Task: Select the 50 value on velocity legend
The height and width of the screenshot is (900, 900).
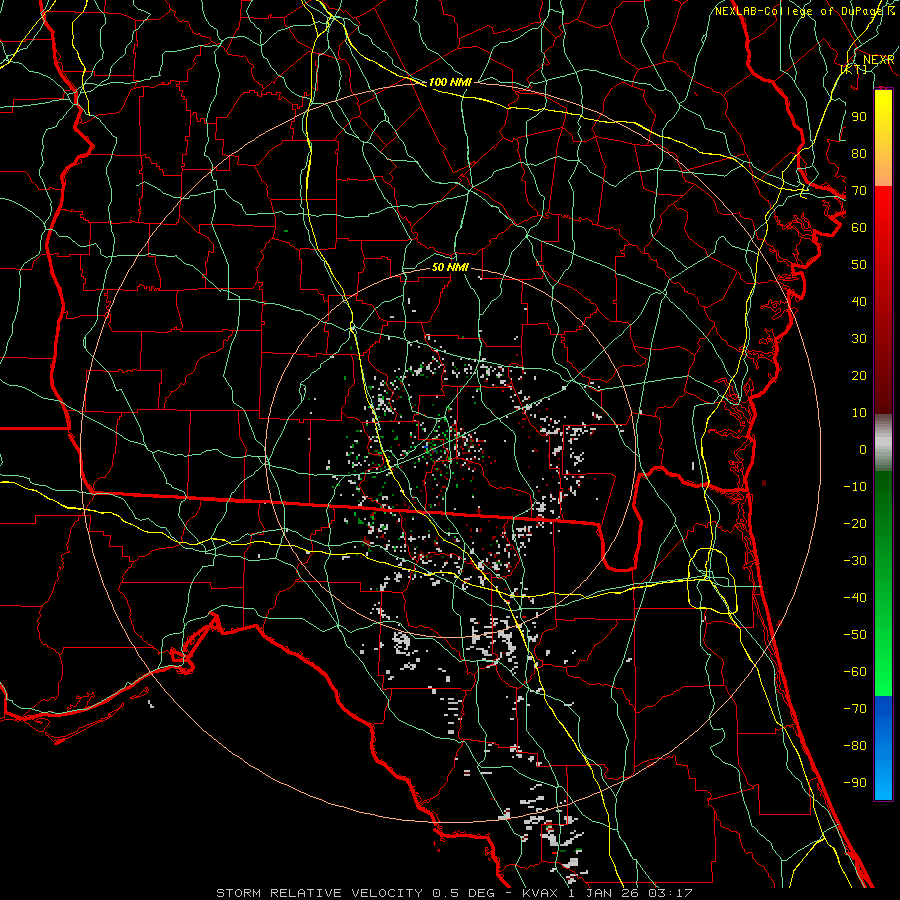Action: coord(859,265)
